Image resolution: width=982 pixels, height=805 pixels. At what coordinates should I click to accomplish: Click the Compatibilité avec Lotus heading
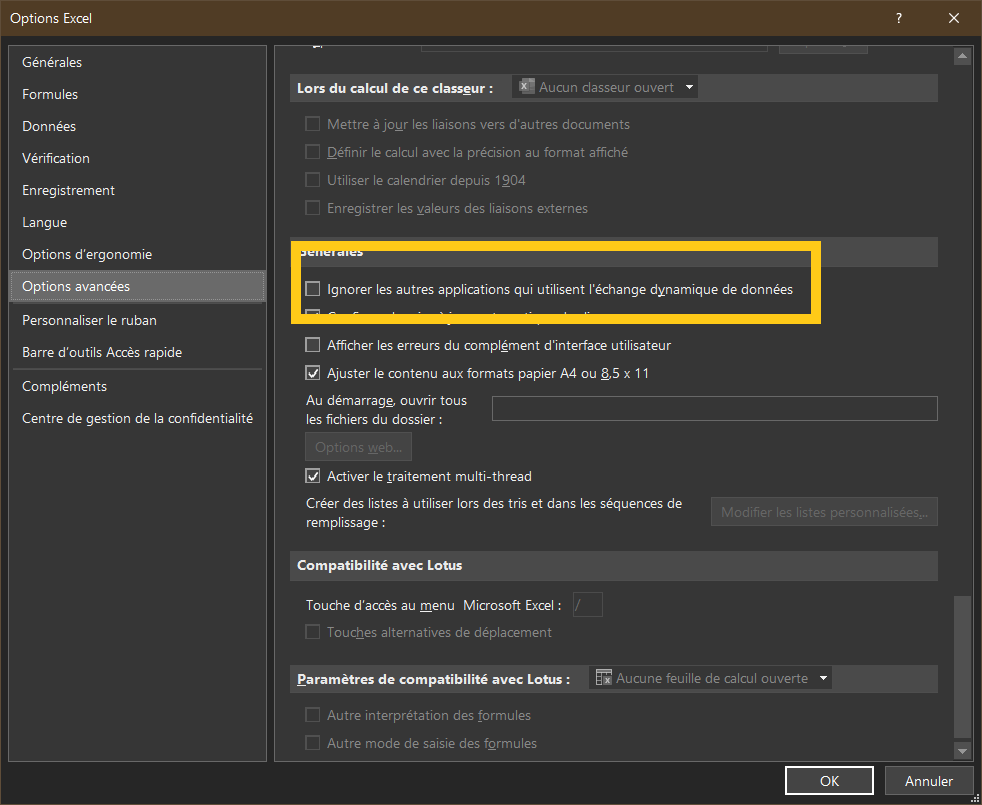click(380, 565)
